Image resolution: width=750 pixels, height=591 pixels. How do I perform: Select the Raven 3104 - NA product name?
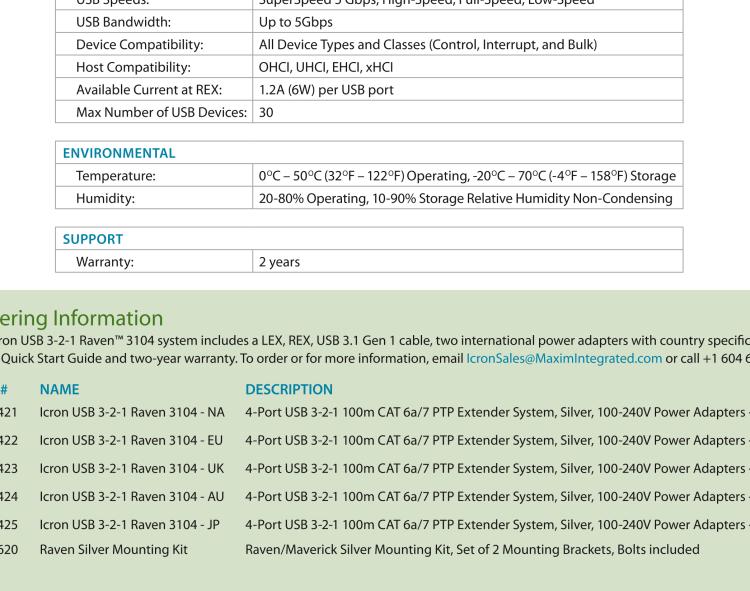point(132,411)
